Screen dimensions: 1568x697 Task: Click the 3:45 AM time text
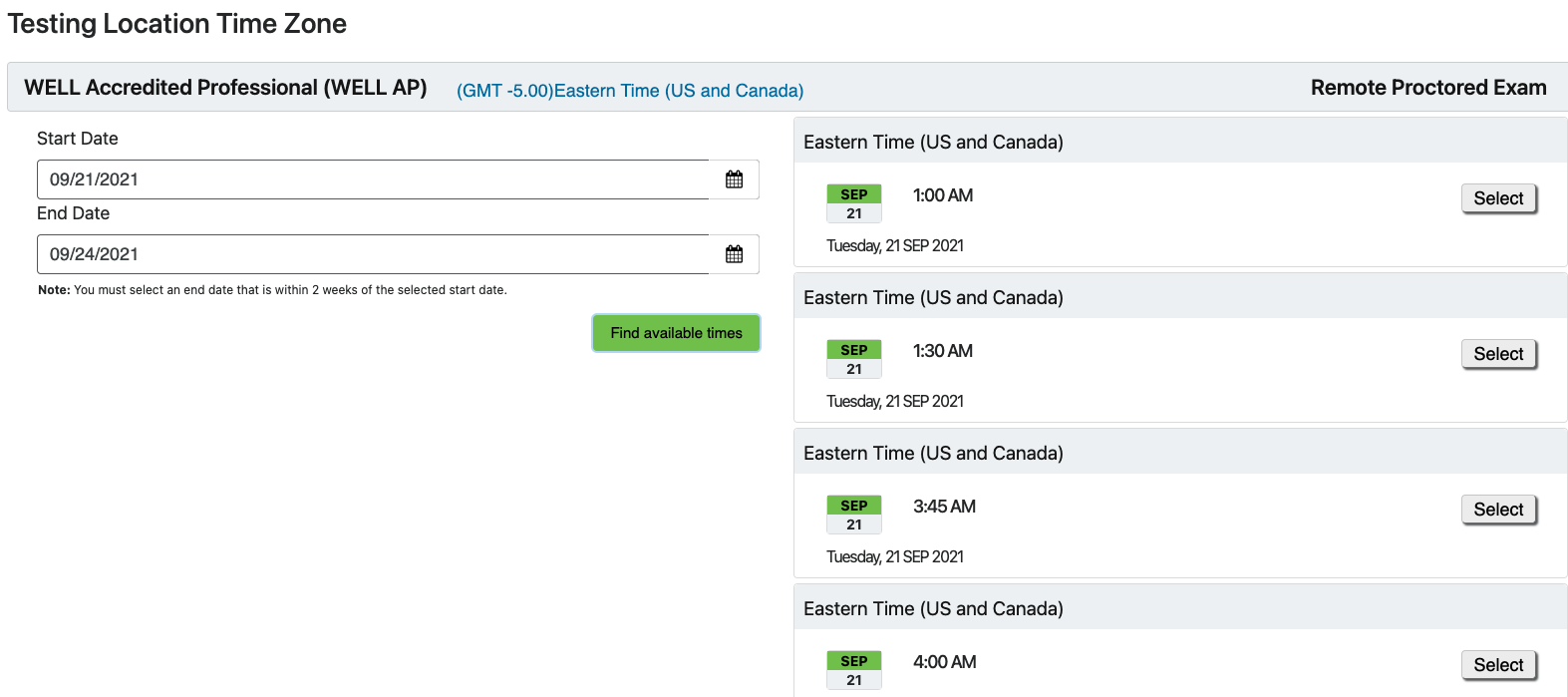[x=944, y=507]
